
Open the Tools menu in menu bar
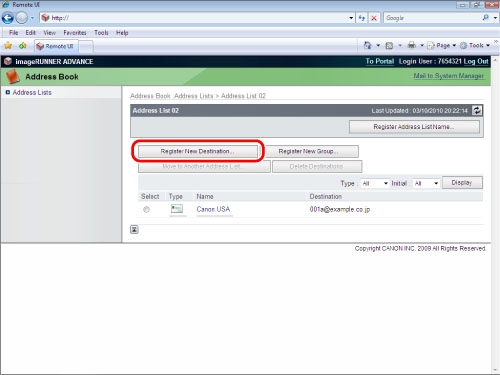point(101,33)
